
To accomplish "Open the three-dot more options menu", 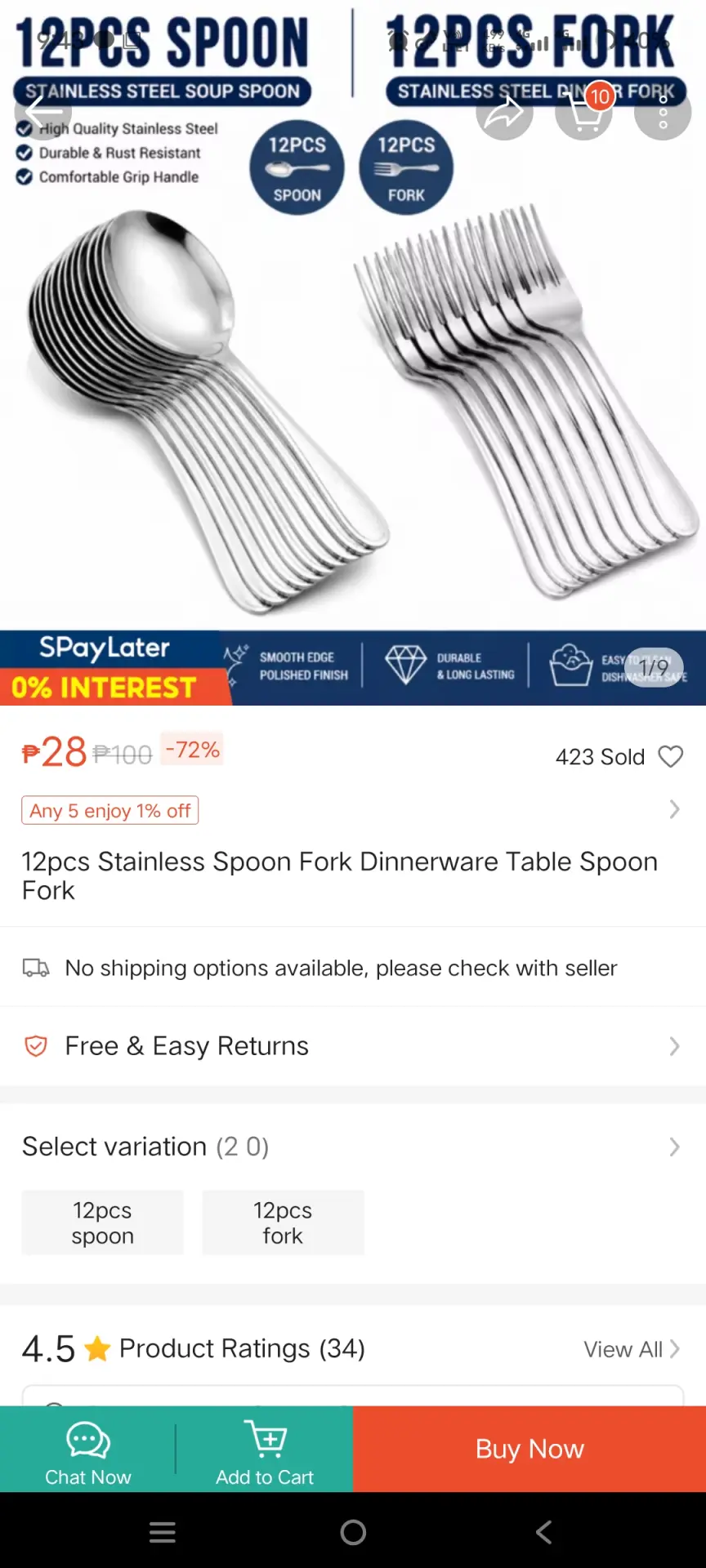I will pyautogui.click(x=663, y=113).
